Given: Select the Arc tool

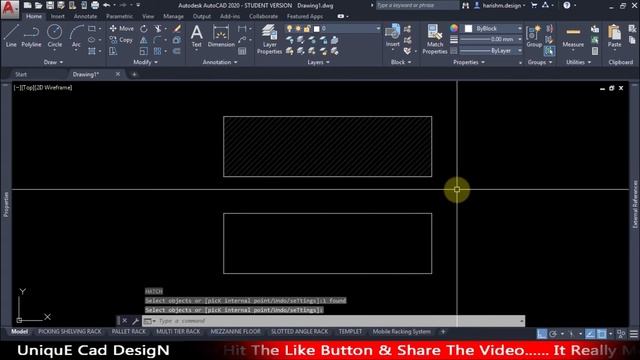Looking at the screenshot, I should [76, 36].
